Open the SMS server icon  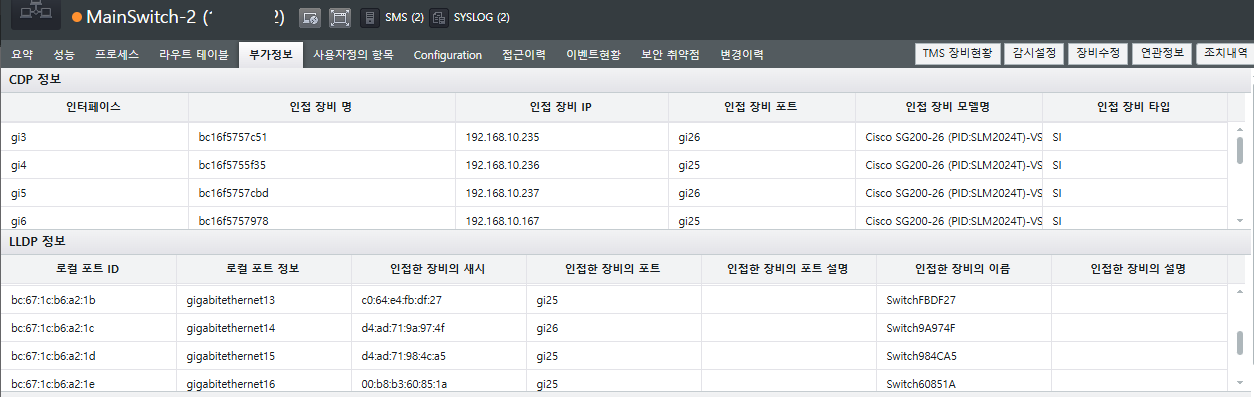370,18
